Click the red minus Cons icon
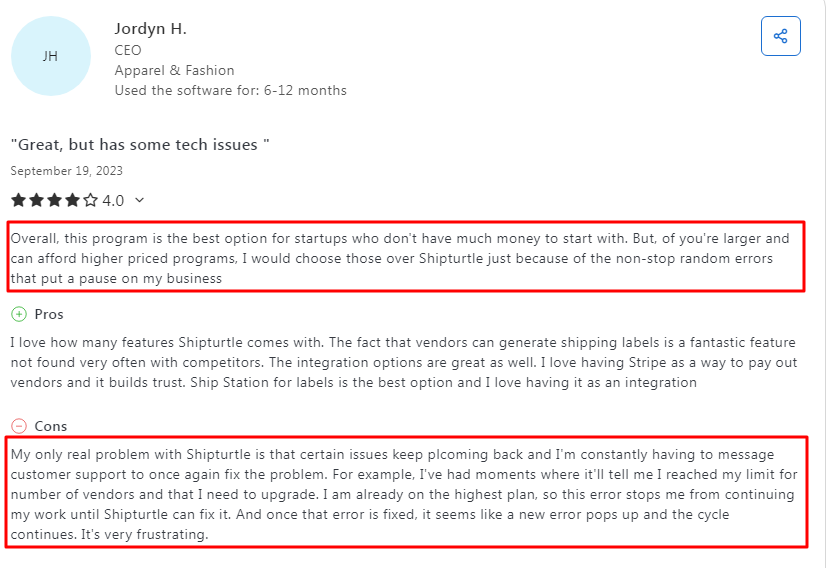 tap(19, 426)
